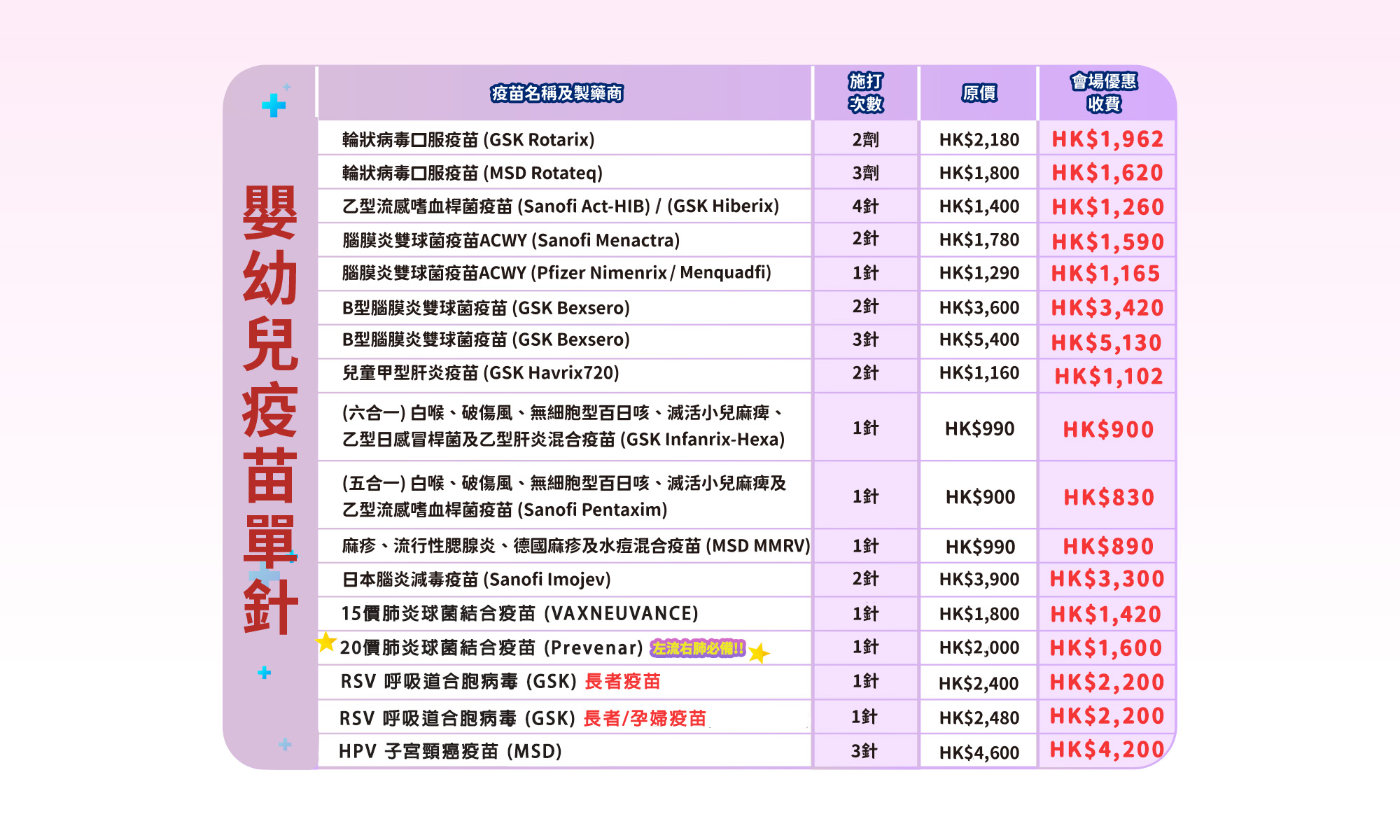Click 乙型流感嗜血桿菌疫苗 (Sanofi Act-HIB) / (GSK Hiberix)

[561, 206]
